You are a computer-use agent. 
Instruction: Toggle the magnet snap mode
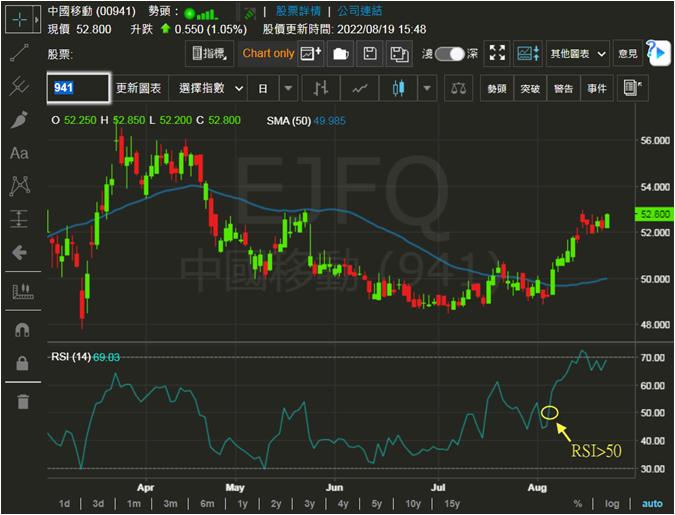coord(22,330)
